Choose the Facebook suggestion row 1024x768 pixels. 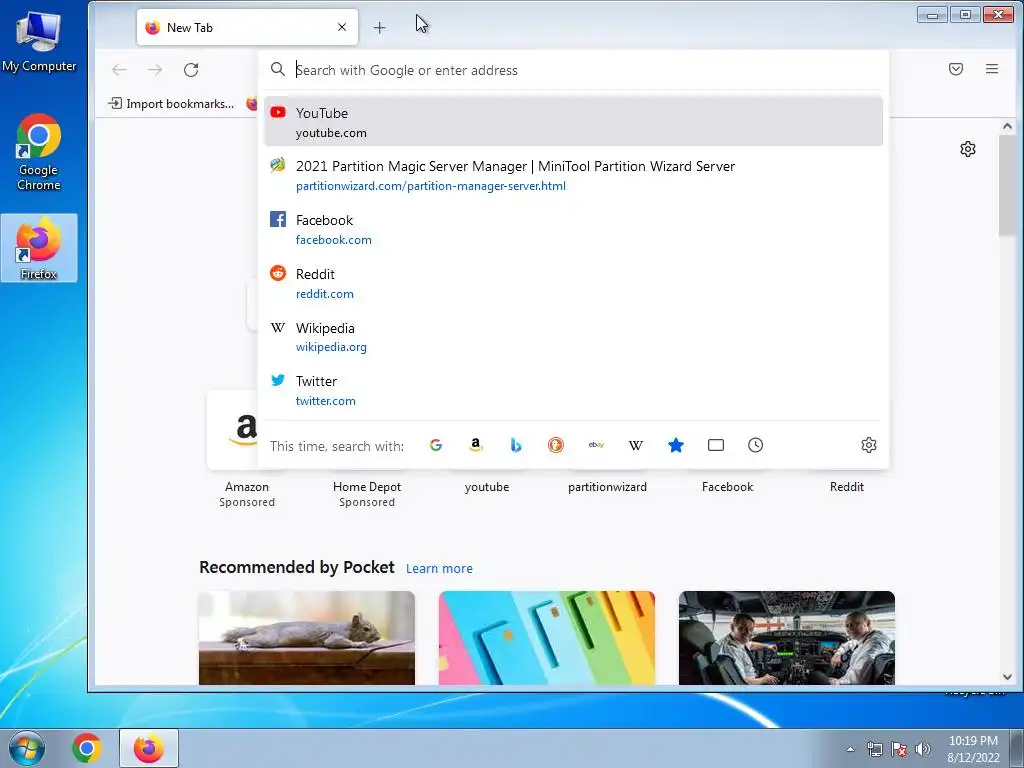[573, 229]
